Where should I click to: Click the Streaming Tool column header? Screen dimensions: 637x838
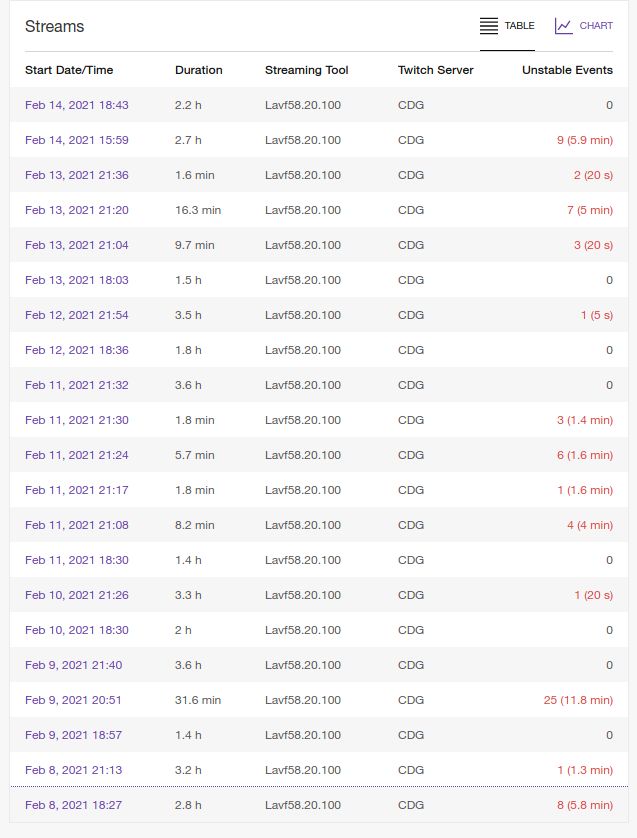pos(306,70)
